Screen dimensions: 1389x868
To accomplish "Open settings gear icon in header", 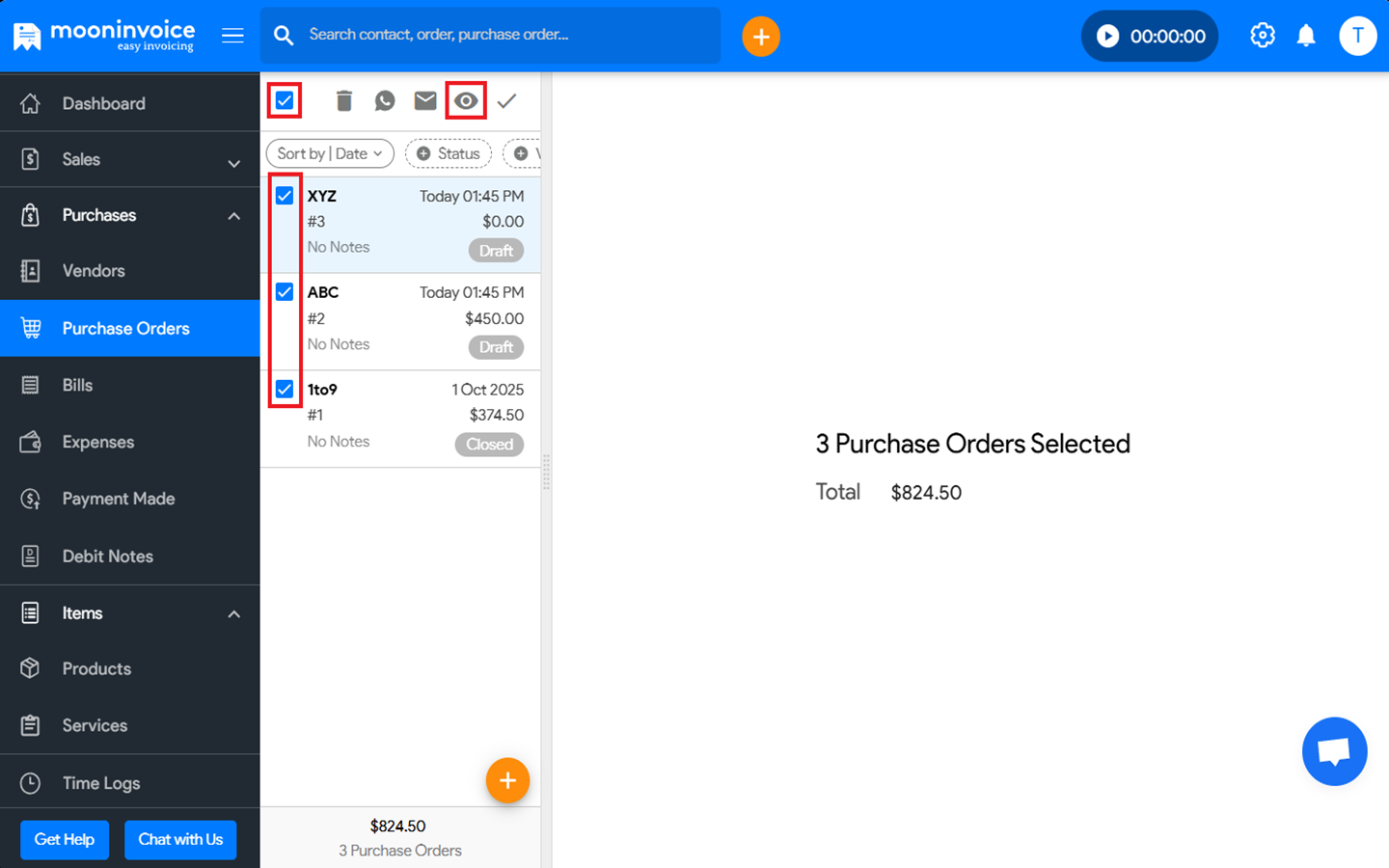I will pos(1262,36).
